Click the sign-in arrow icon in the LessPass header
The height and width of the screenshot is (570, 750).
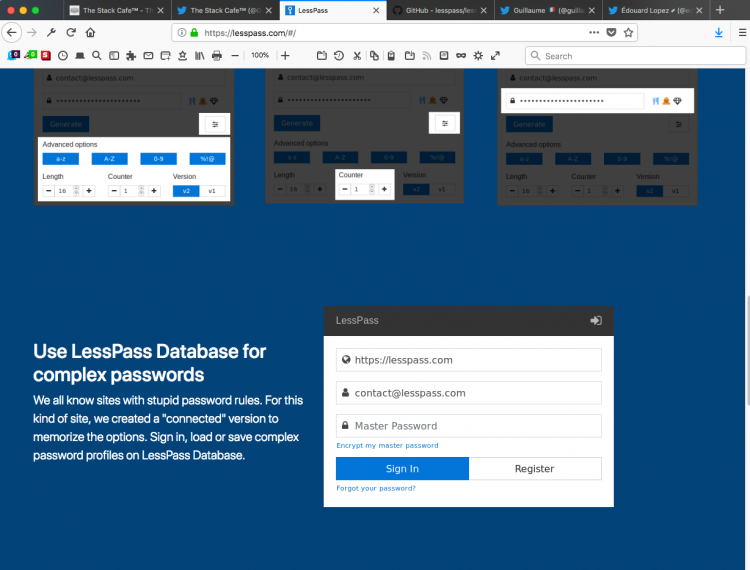[596, 320]
